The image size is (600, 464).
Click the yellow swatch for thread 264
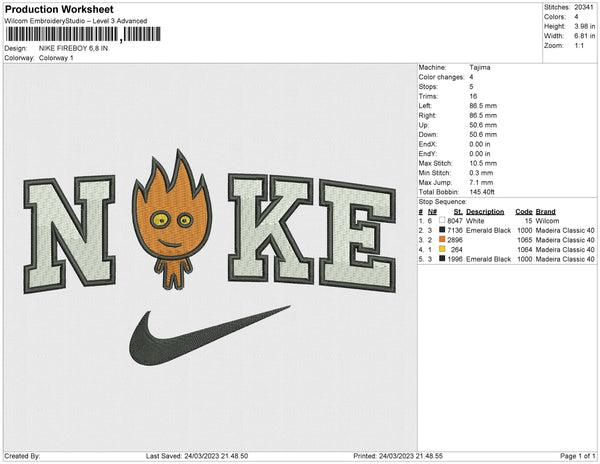pyautogui.click(x=442, y=249)
